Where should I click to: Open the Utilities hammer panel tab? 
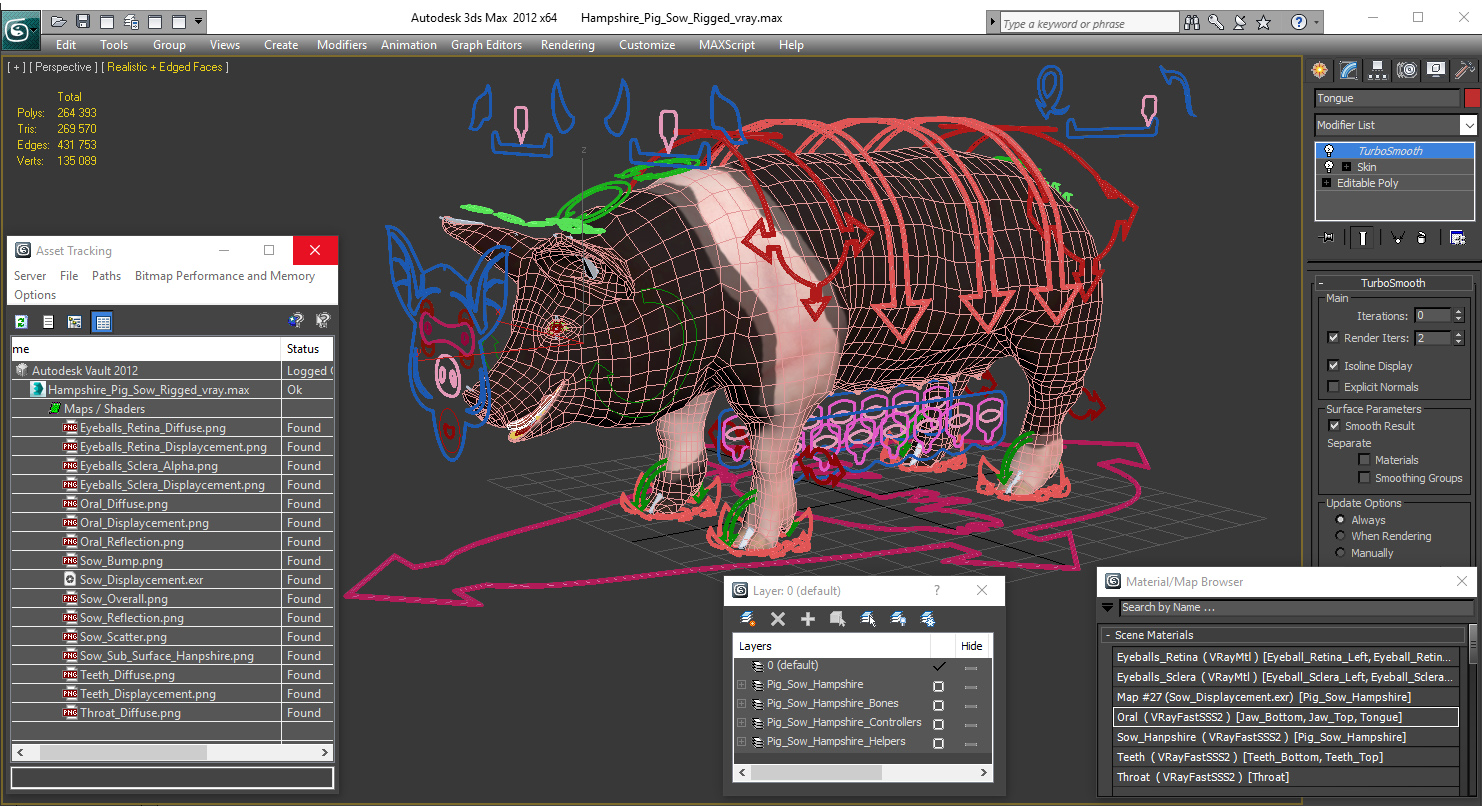coord(1464,70)
